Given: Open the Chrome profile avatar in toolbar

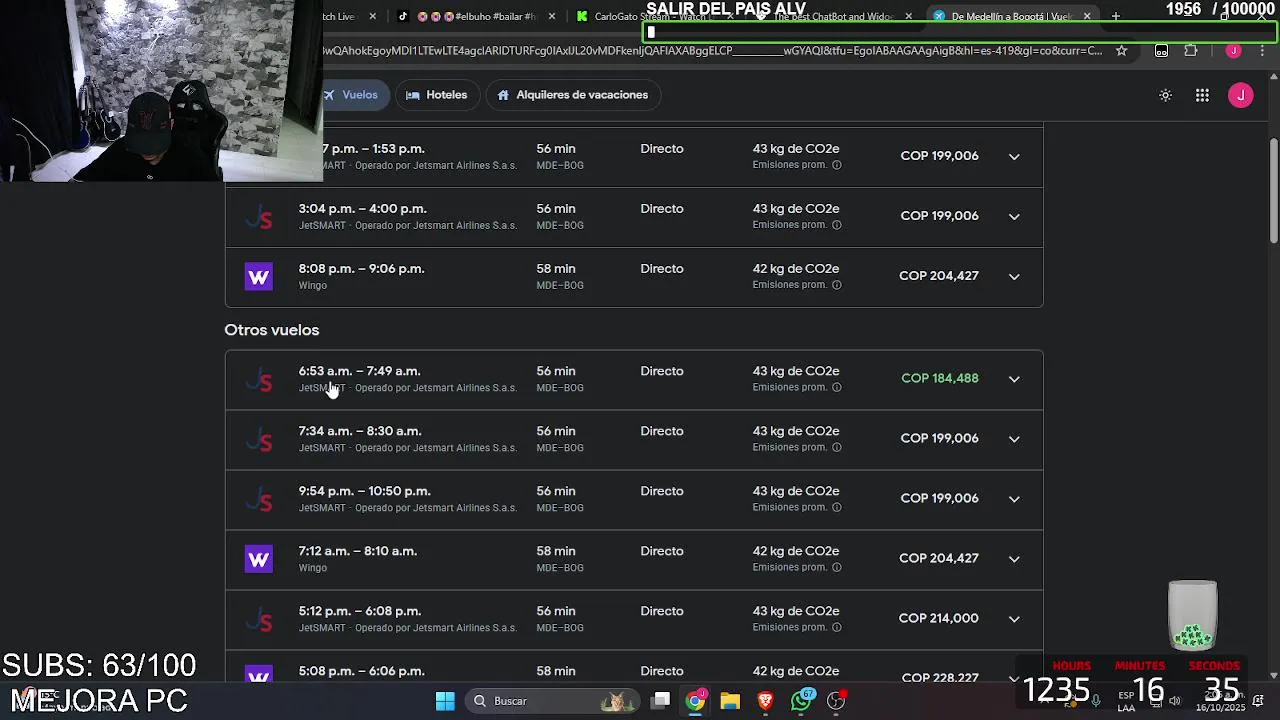Looking at the screenshot, I should [x=1234, y=50].
